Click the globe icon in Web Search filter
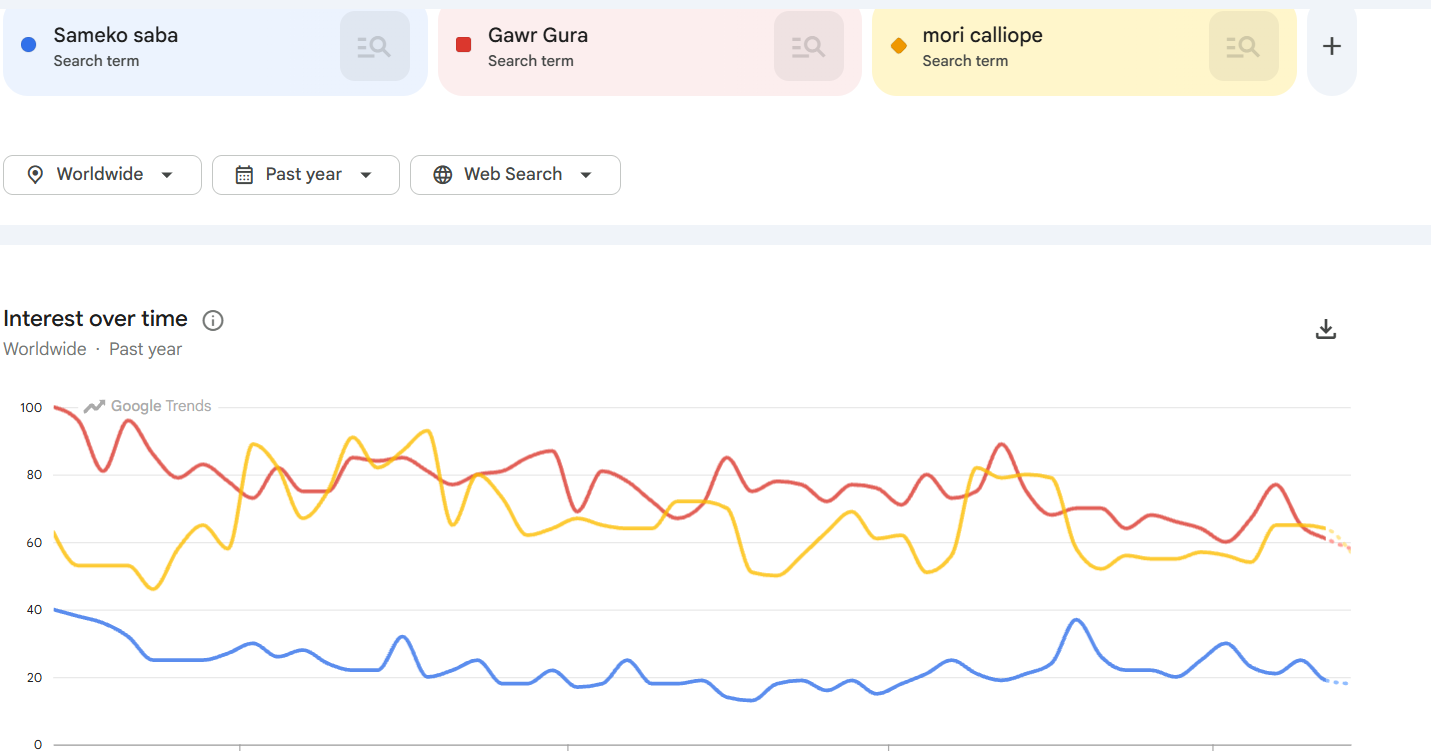Screen dimensions: 1431x751 click(443, 175)
